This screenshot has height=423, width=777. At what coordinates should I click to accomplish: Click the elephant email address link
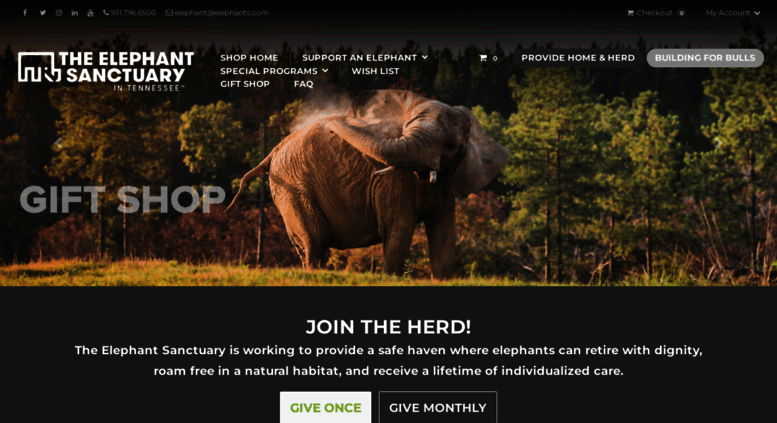(217, 13)
